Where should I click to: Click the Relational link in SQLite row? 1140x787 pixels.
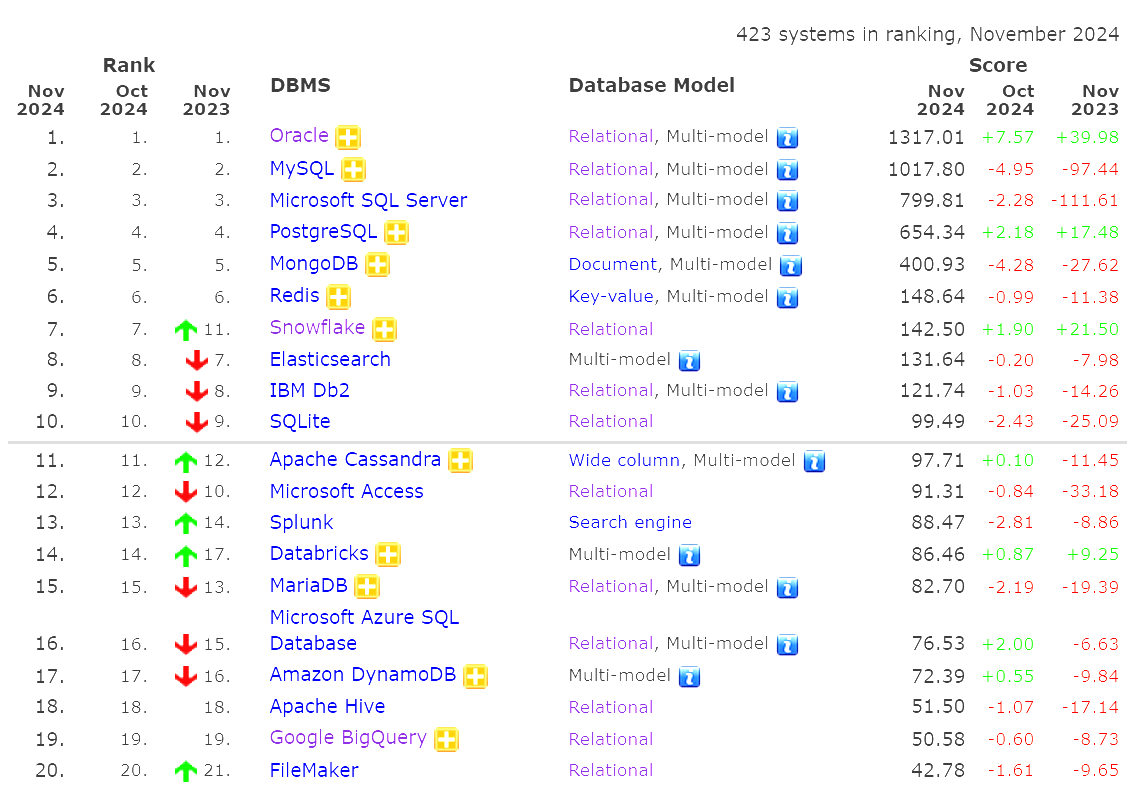(x=611, y=422)
